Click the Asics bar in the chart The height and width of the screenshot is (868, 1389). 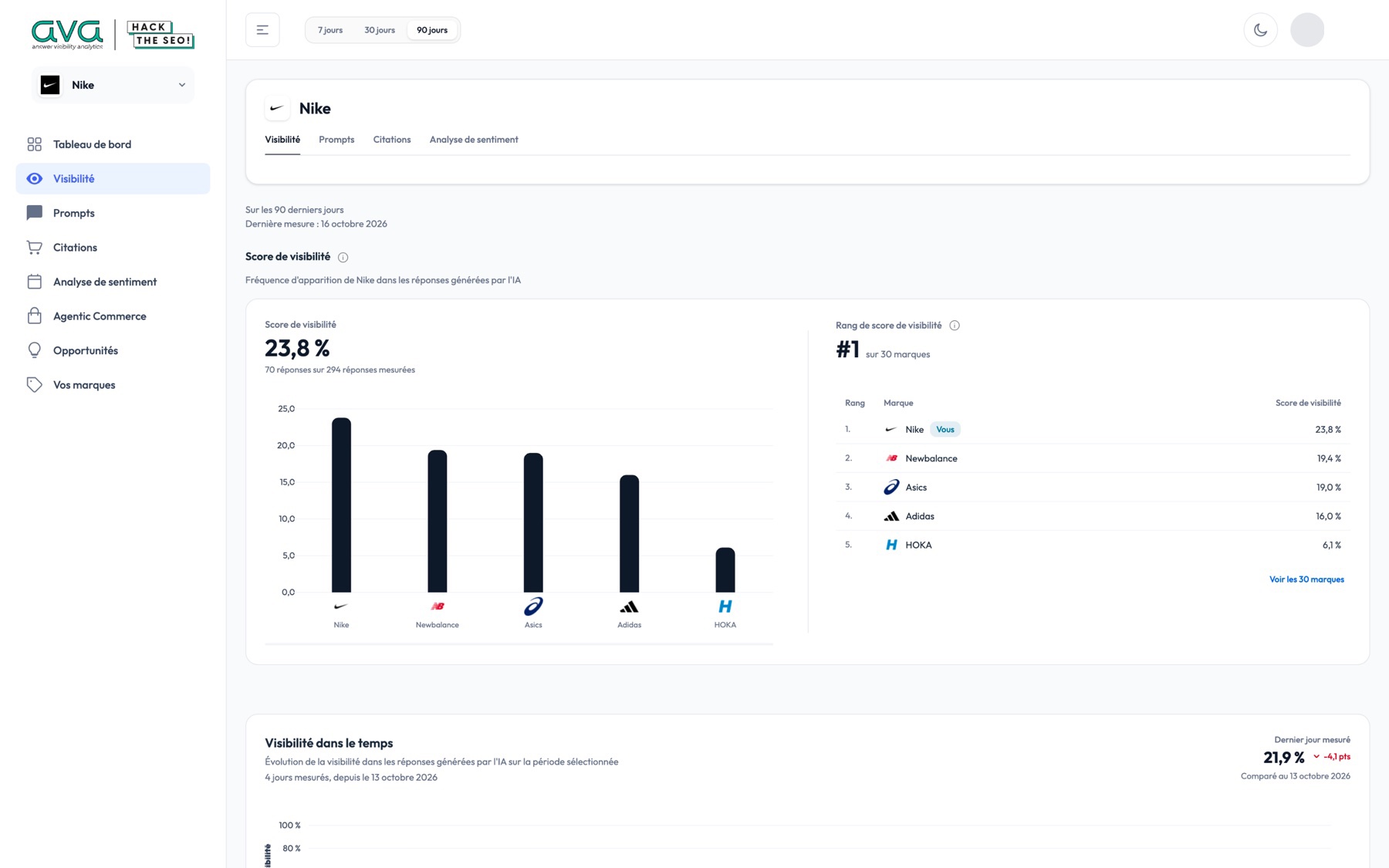[533, 523]
